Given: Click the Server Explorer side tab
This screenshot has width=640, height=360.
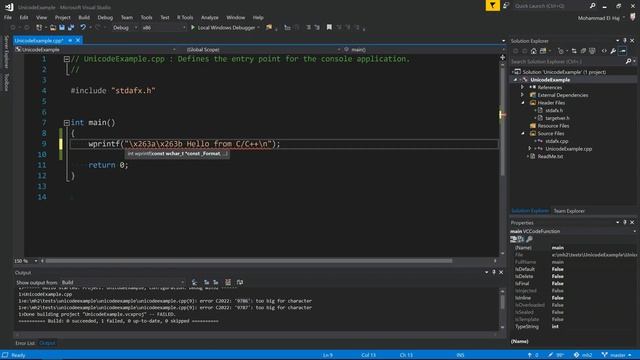Looking at the screenshot, I should pyautogui.click(x=6, y=52).
